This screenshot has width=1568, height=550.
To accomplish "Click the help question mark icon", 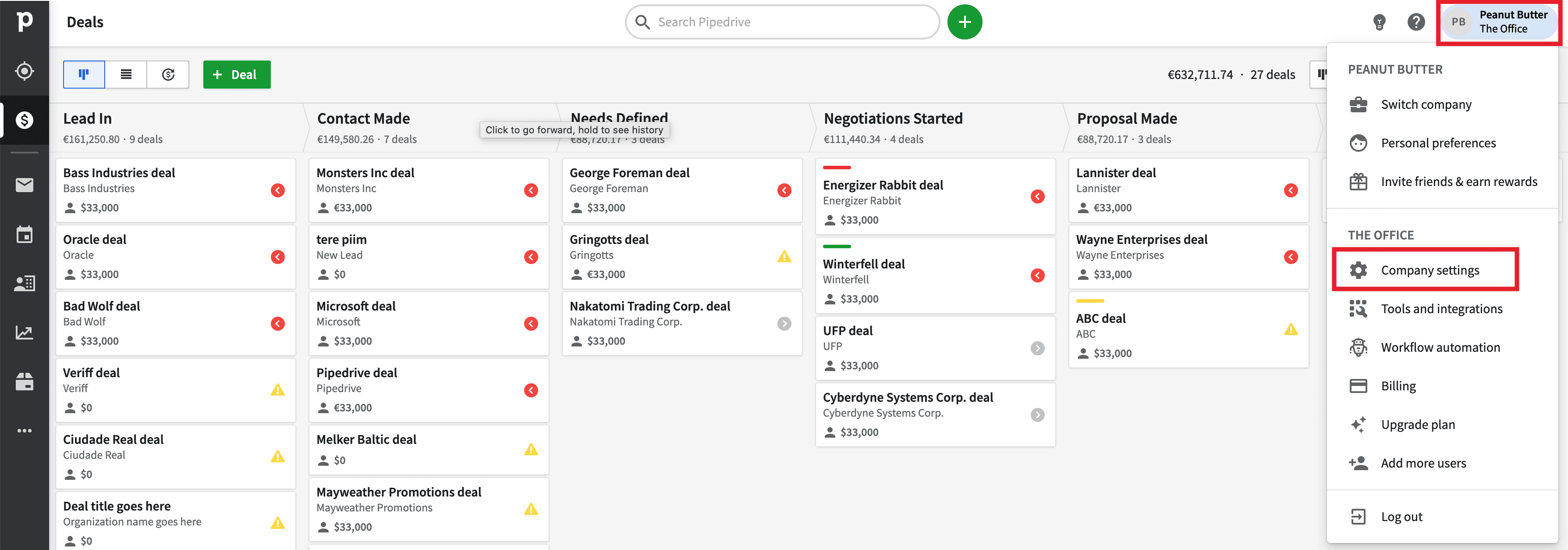I will click(1416, 22).
